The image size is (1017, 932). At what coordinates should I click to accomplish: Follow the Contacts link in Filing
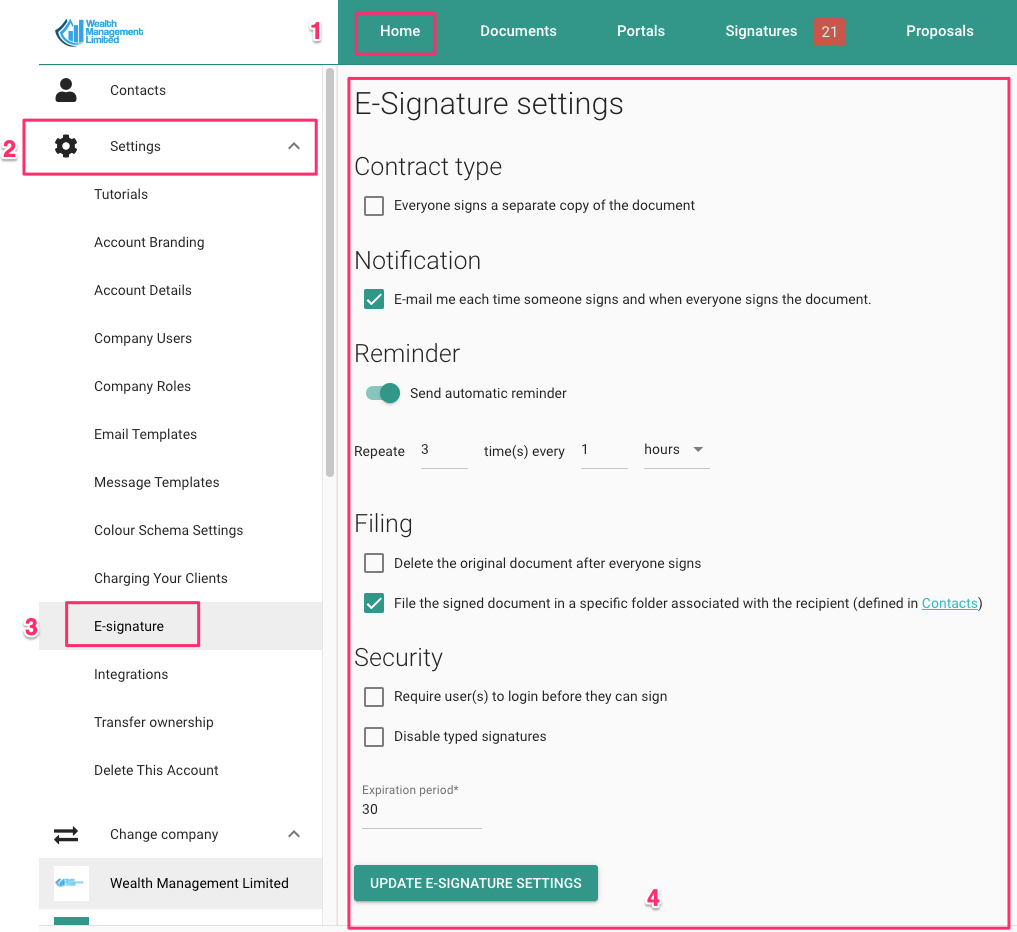[949, 603]
